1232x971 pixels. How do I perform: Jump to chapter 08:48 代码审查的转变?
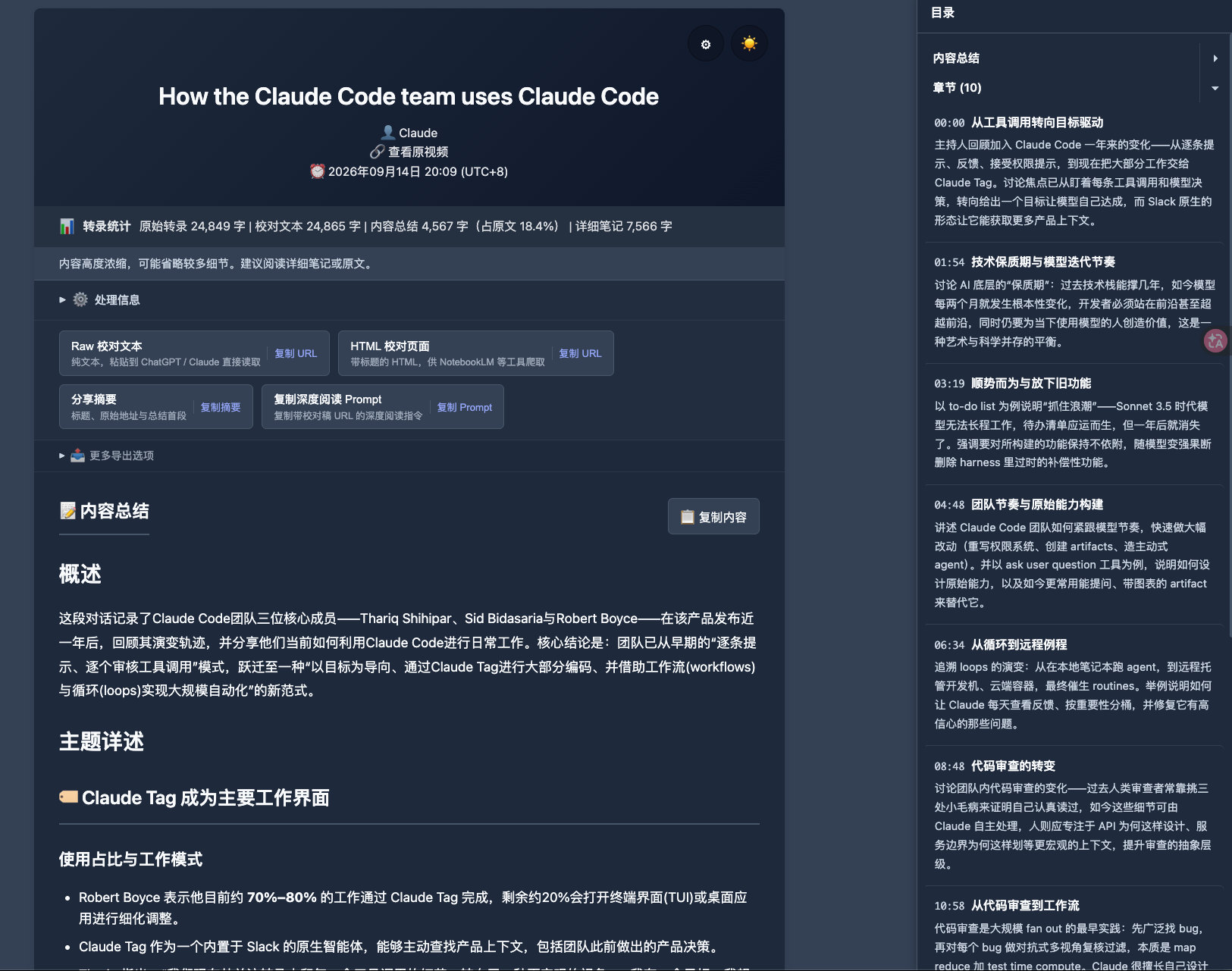click(x=995, y=766)
